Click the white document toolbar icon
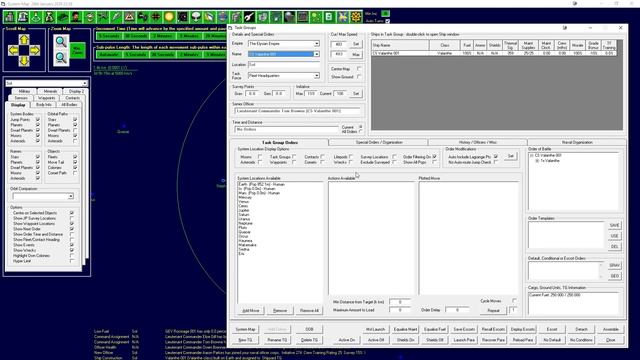640x360 pixels. click(329, 17)
